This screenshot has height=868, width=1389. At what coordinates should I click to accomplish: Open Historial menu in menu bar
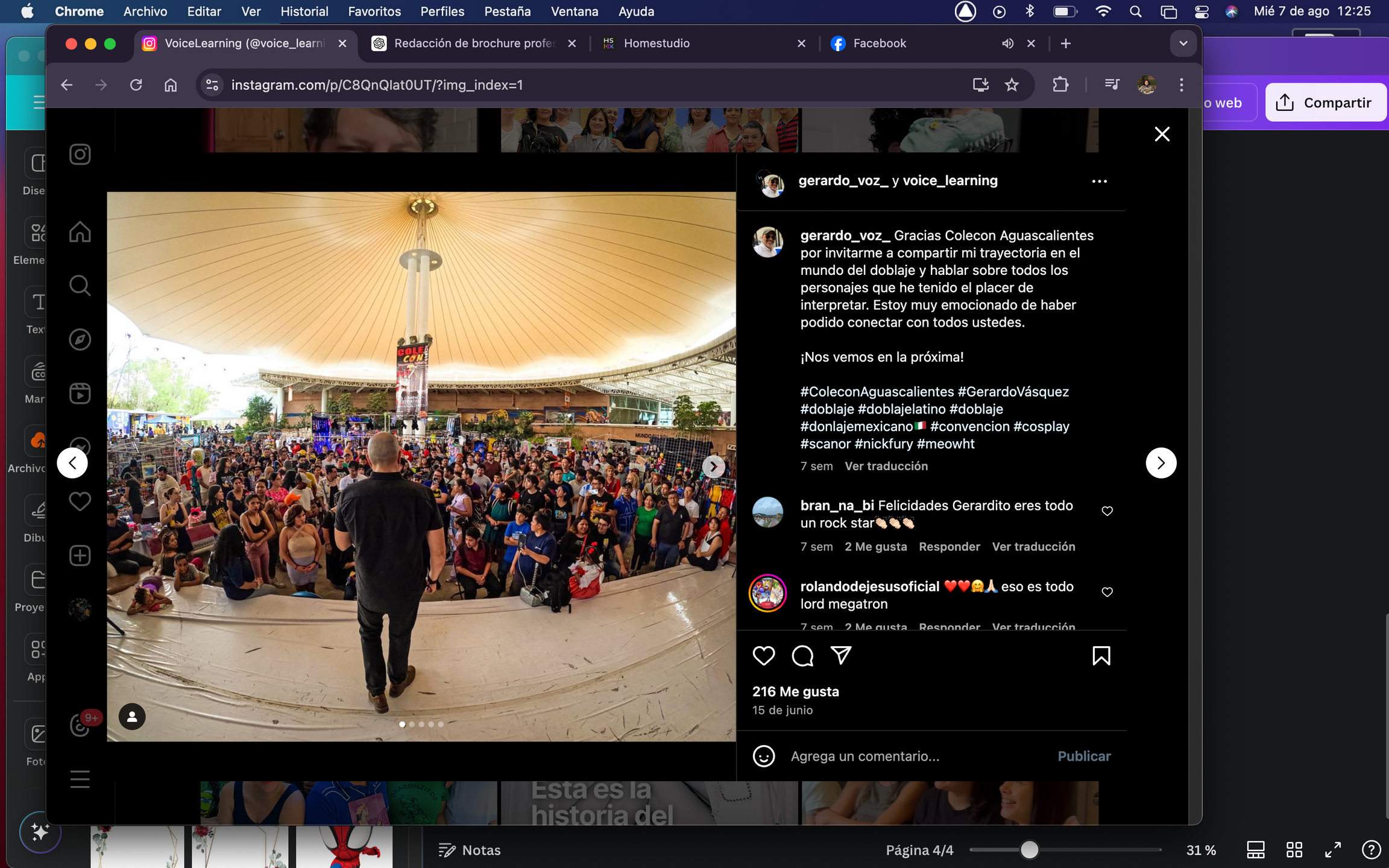point(304,11)
